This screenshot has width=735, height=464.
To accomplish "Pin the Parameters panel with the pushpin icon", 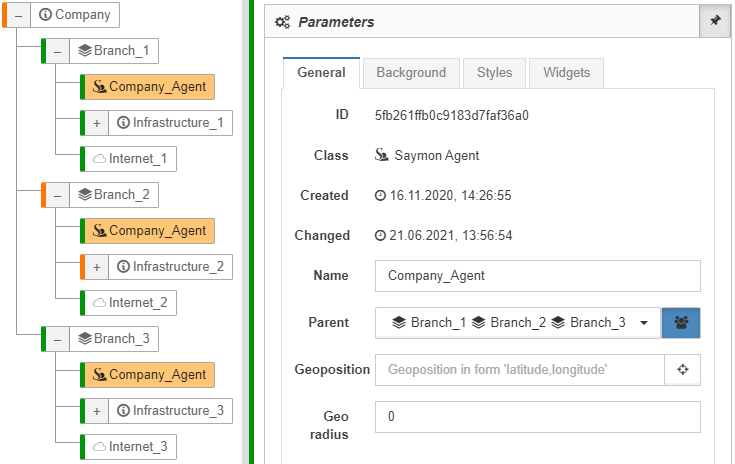I will (715, 21).
